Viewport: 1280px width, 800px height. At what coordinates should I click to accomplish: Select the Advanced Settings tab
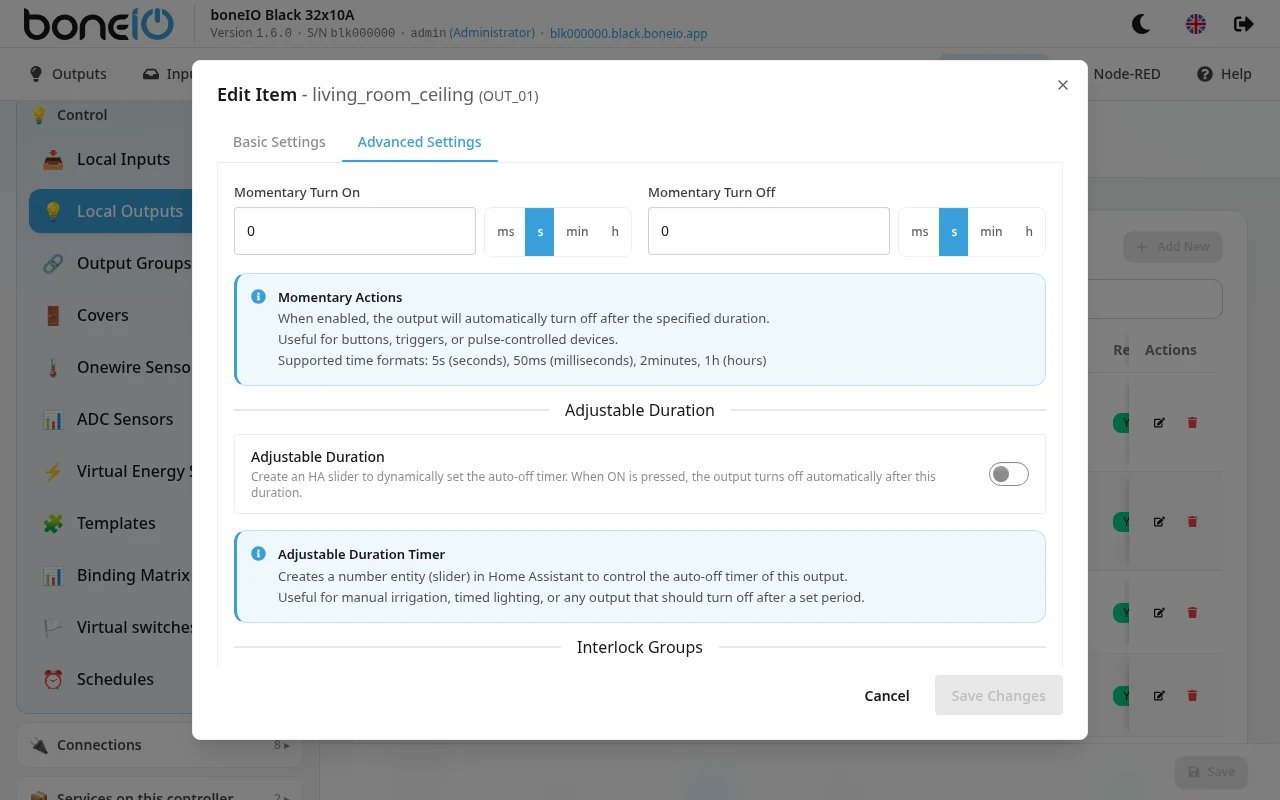(420, 142)
